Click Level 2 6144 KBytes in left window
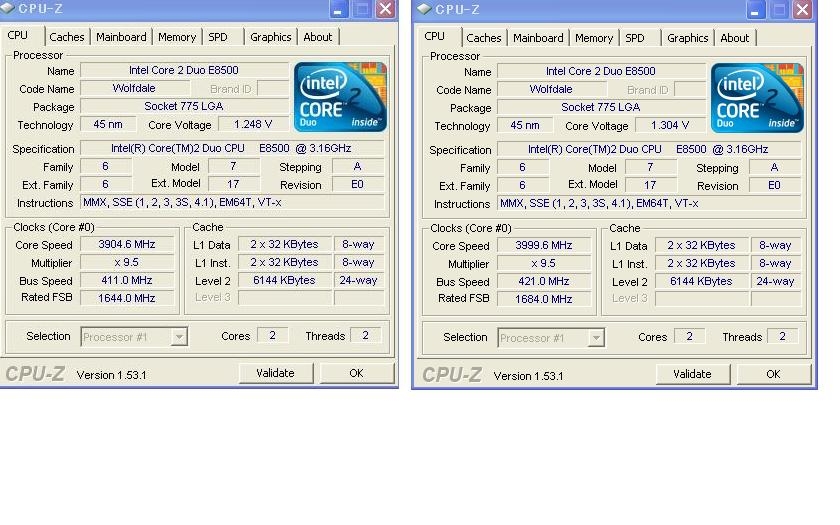The height and width of the screenshot is (525, 840). pos(284,280)
